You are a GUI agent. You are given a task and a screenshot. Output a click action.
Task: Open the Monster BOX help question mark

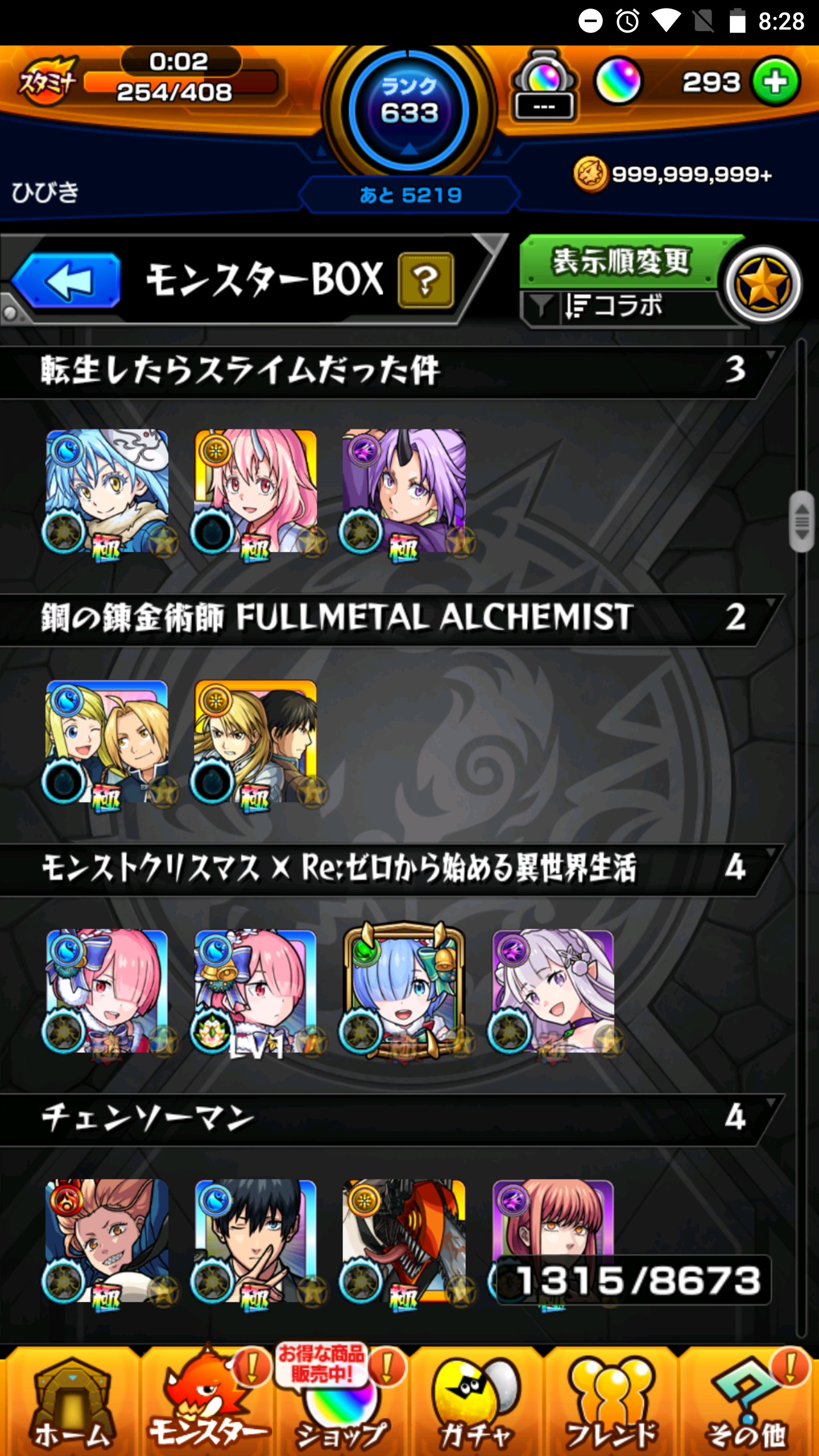426,280
